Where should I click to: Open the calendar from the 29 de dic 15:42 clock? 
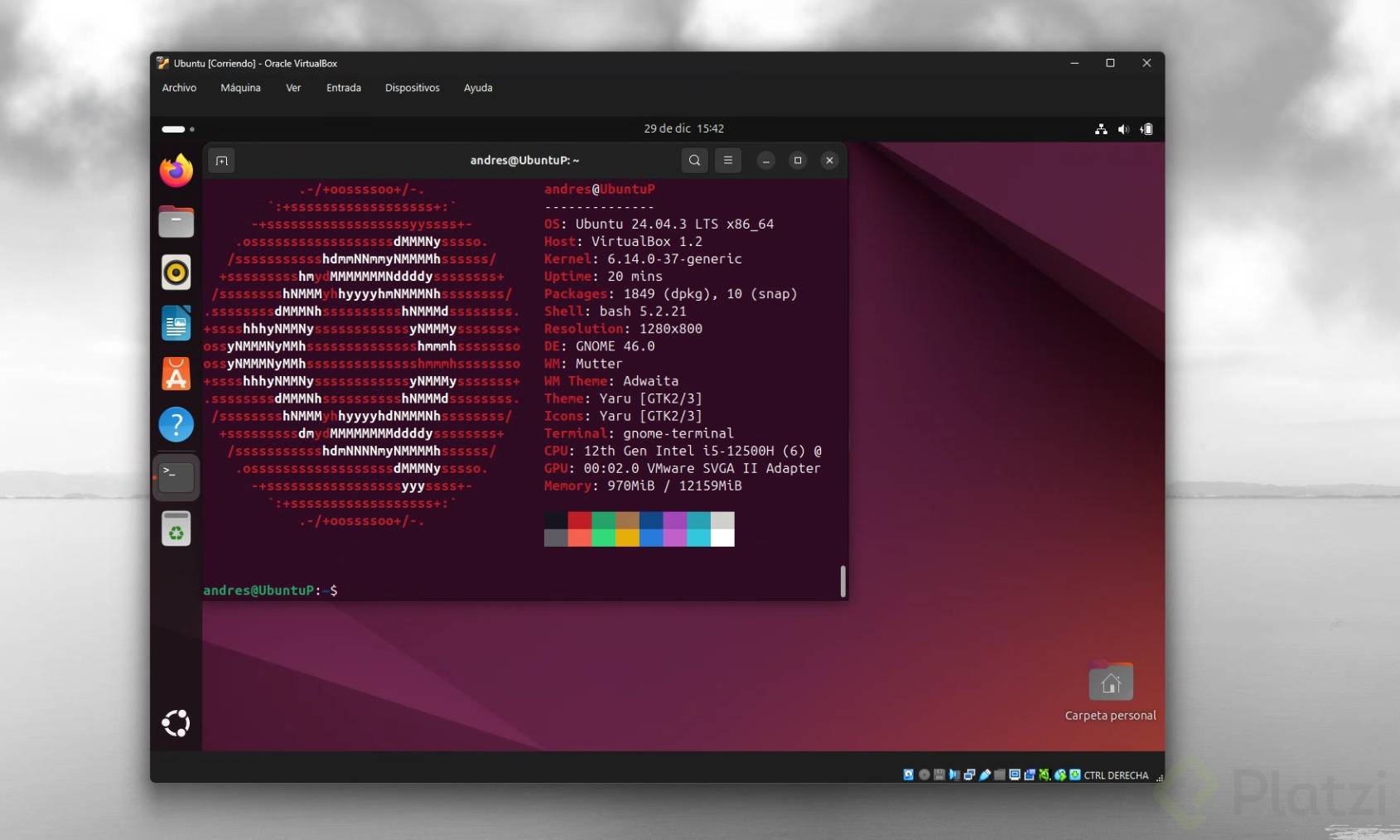coord(684,129)
